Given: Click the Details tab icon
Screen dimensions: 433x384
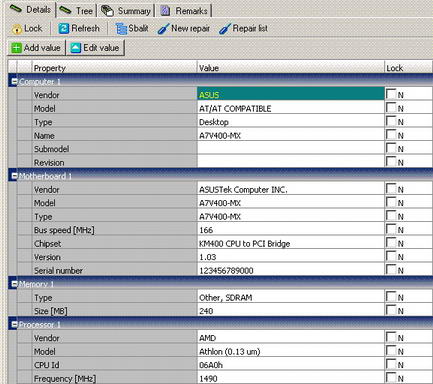Looking at the screenshot, I should [15, 9].
